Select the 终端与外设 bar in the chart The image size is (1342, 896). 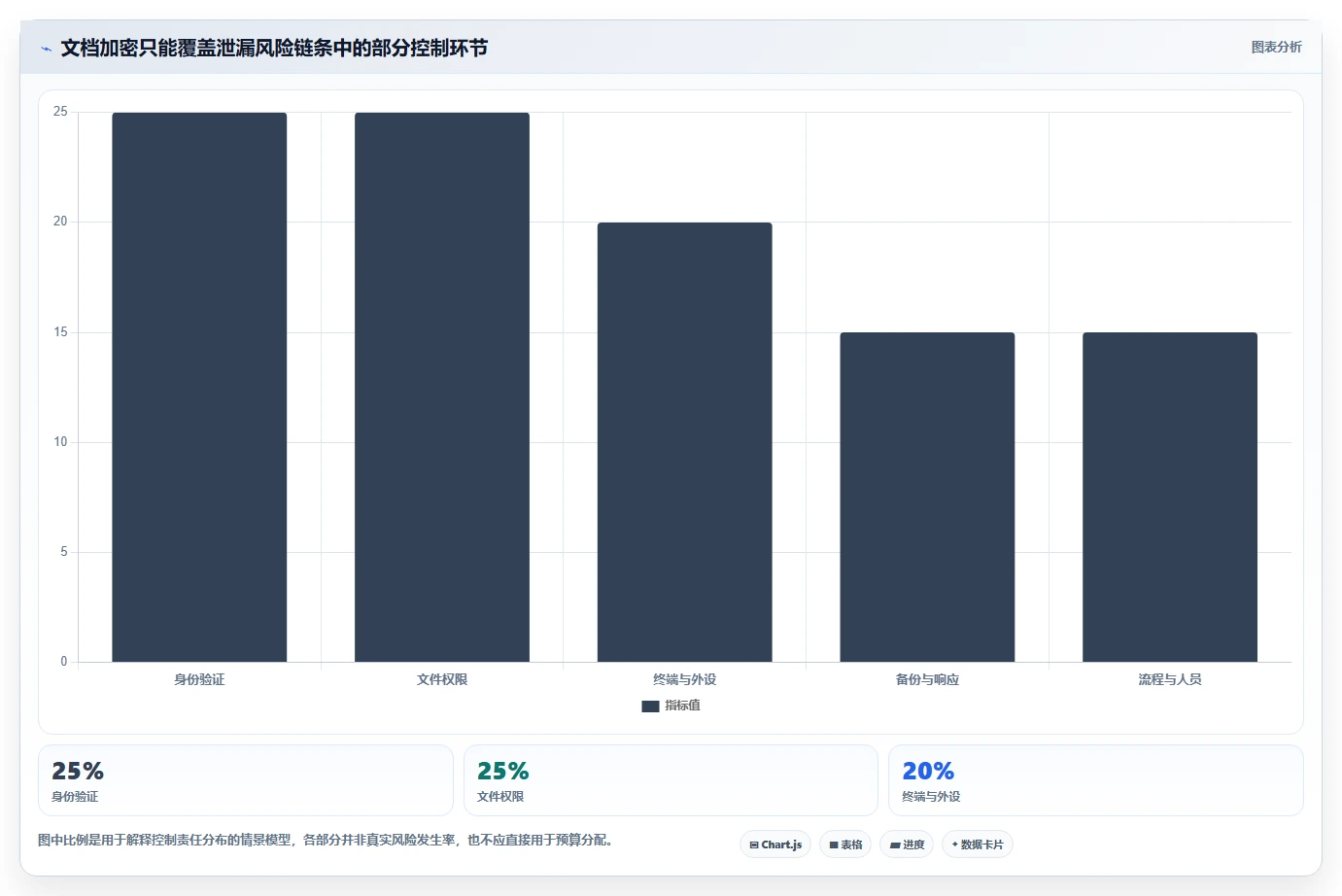685,442
